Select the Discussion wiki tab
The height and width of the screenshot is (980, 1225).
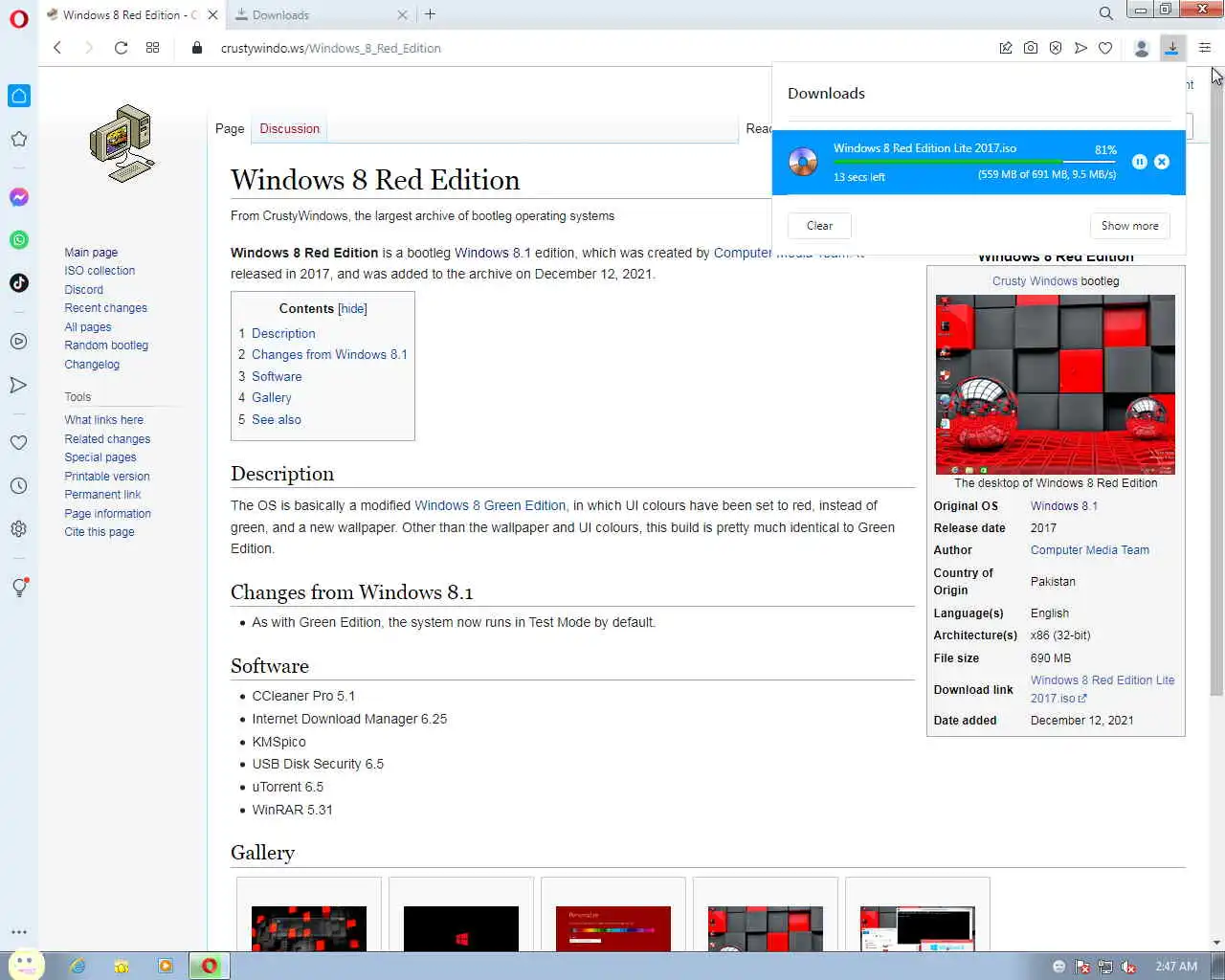pyautogui.click(x=290, y=128)
